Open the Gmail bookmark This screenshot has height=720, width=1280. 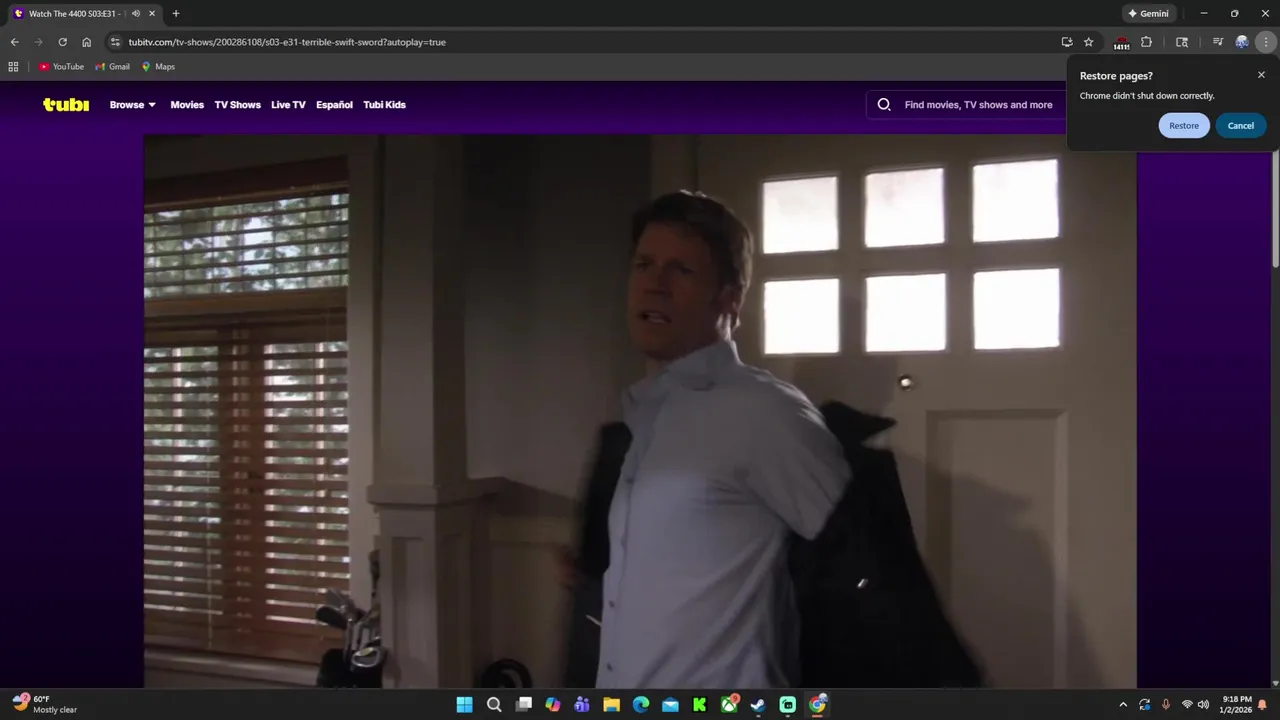tap(113, 67)
